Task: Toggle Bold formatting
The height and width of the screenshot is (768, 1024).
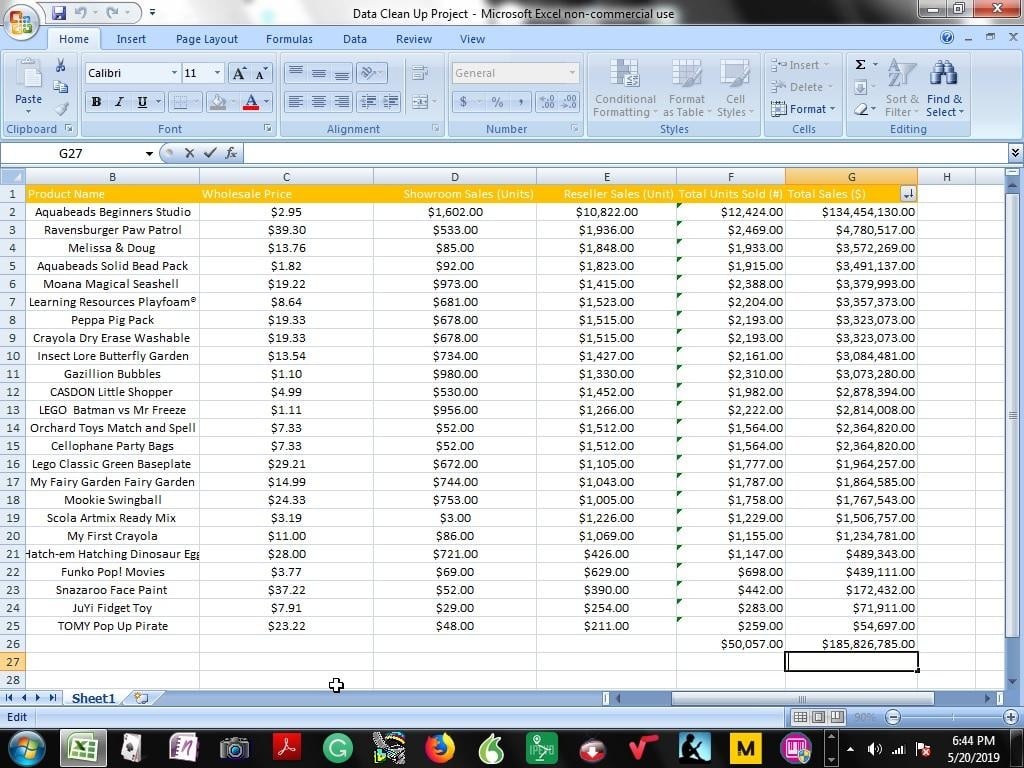Action: pos(96,102)
